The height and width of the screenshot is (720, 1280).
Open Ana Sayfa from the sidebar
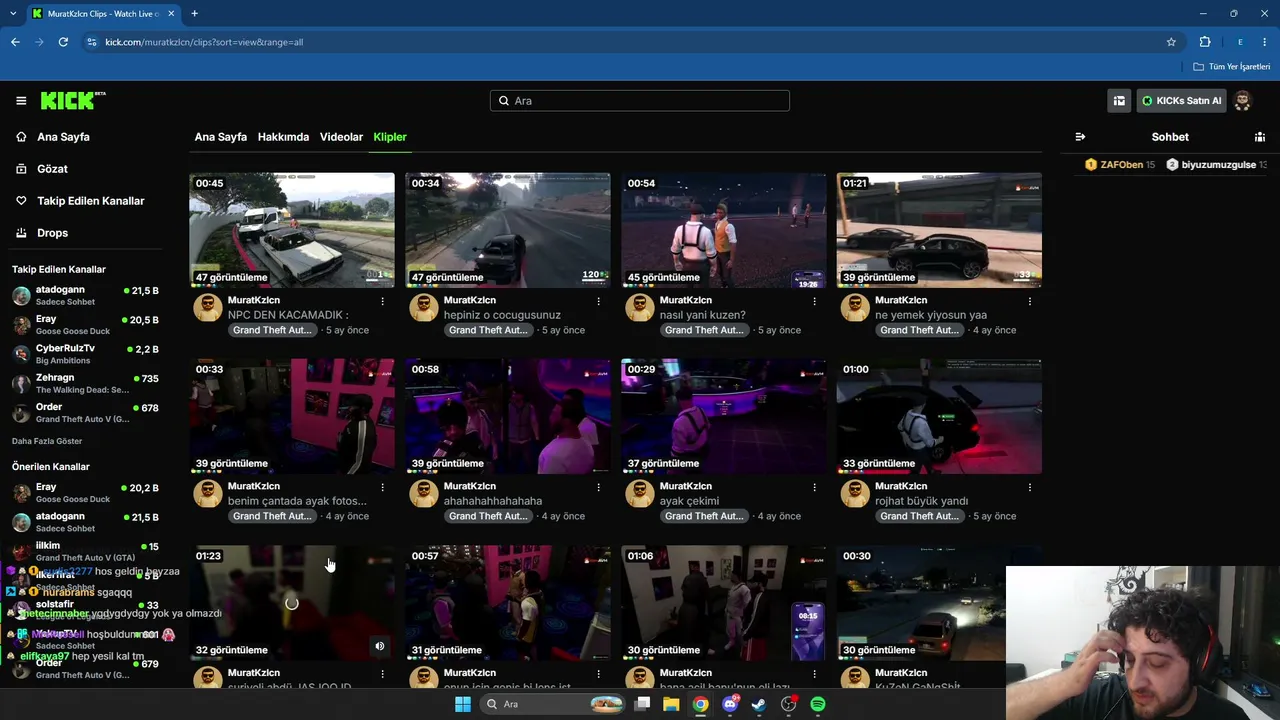point(63,137)
